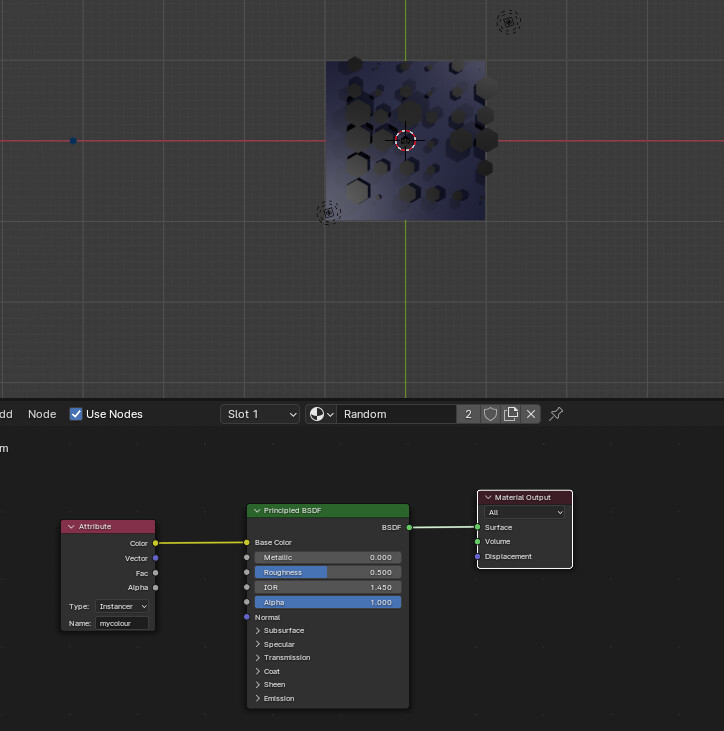Screen dimensions: 724x731
Task: Select the light object icon at upper right
Action: click(509, 22)
